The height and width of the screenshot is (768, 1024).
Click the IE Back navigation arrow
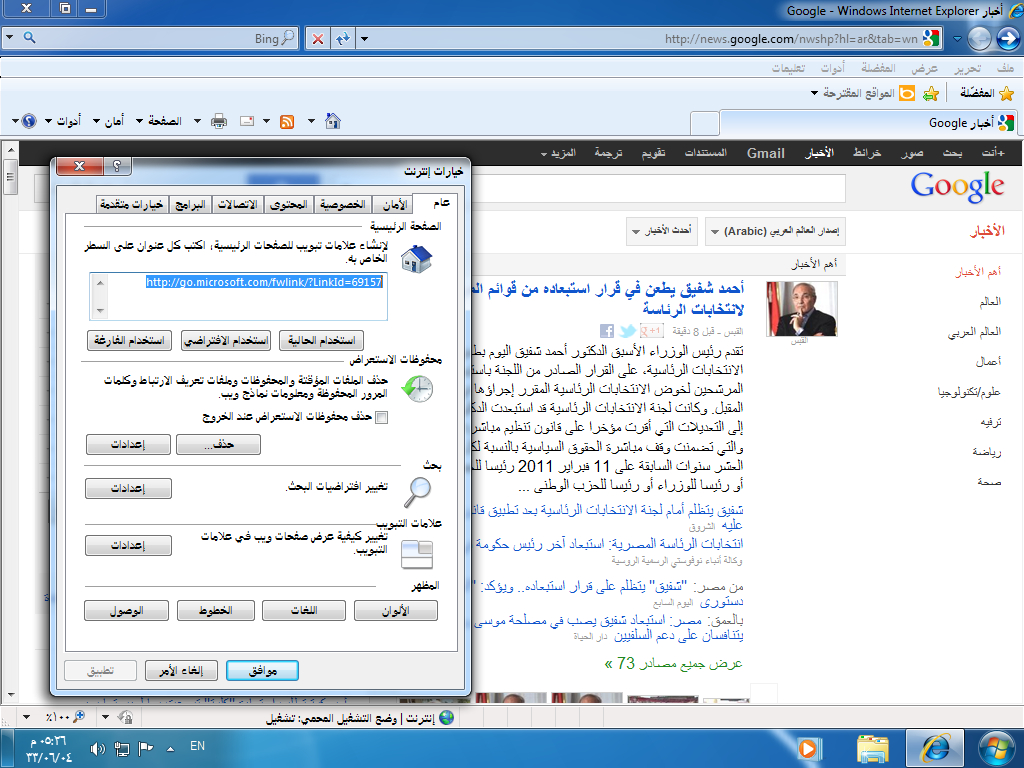coord(1008,39)
